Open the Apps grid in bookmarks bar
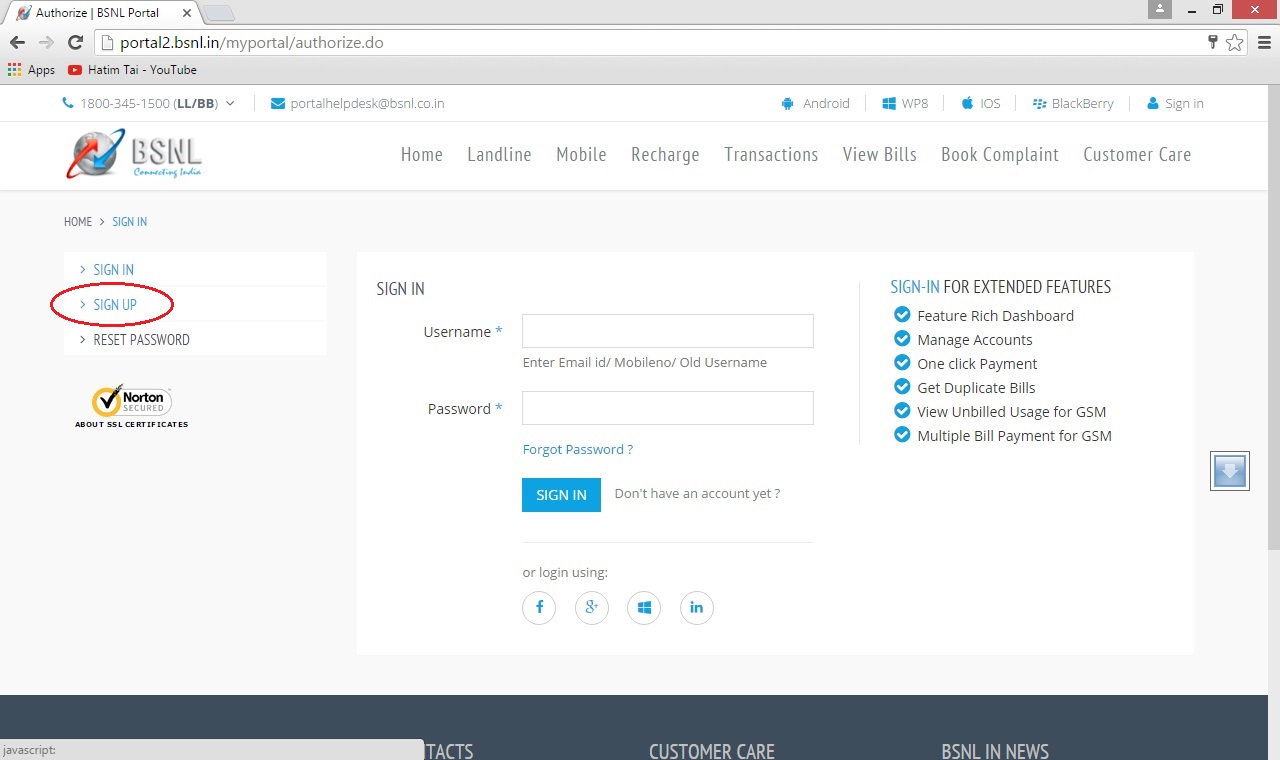 [31, 70]
